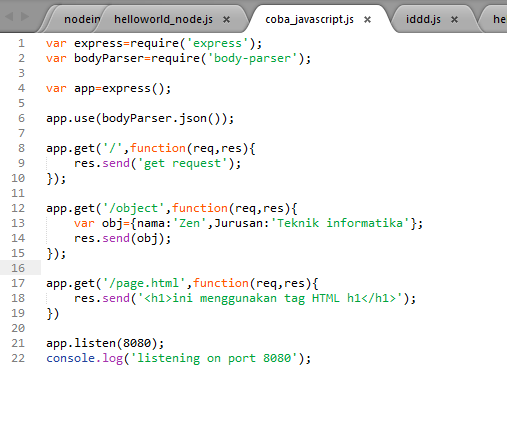Image resolution: width=507 pixels, height=427 pixels.
Task: Click the 'body-parser' string on line 2
Action: (252, 58)
